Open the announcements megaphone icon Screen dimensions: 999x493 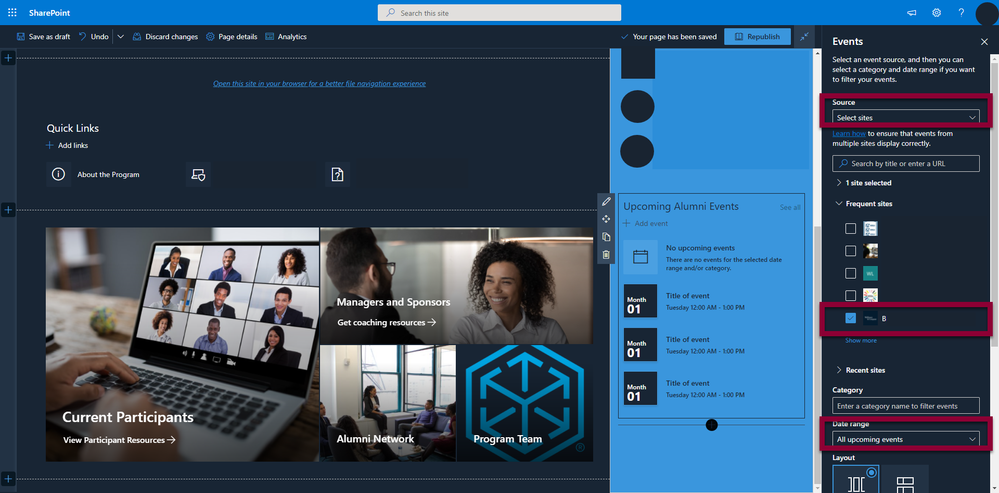pos(912,13)
